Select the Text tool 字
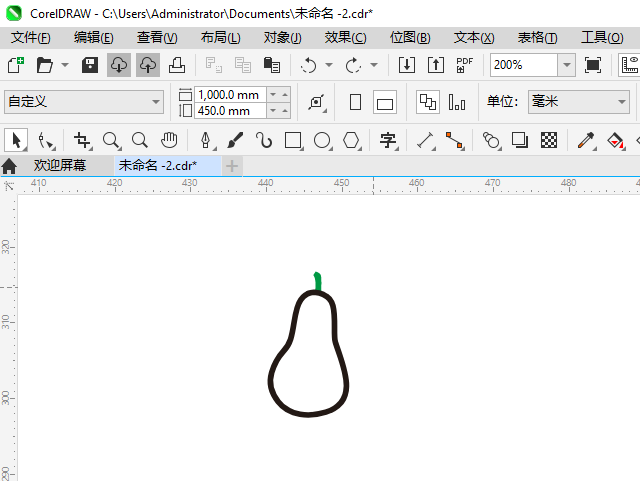 coord(388,140)
